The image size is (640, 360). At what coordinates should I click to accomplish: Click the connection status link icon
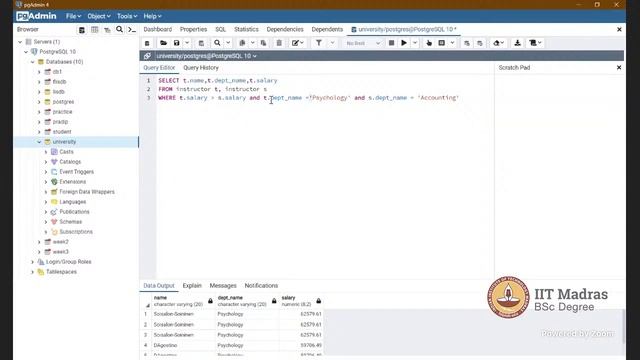(147, 56)
